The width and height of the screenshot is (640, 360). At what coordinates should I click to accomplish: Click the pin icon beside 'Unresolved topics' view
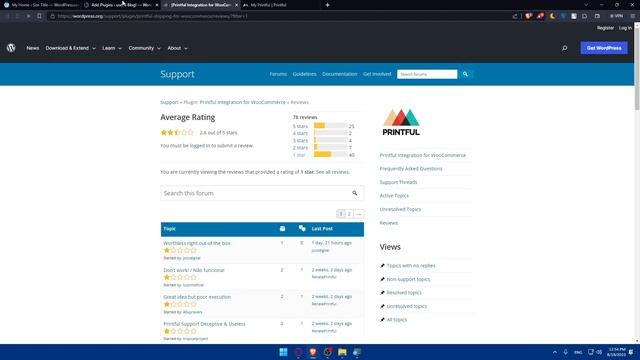[x=382, y=306]
